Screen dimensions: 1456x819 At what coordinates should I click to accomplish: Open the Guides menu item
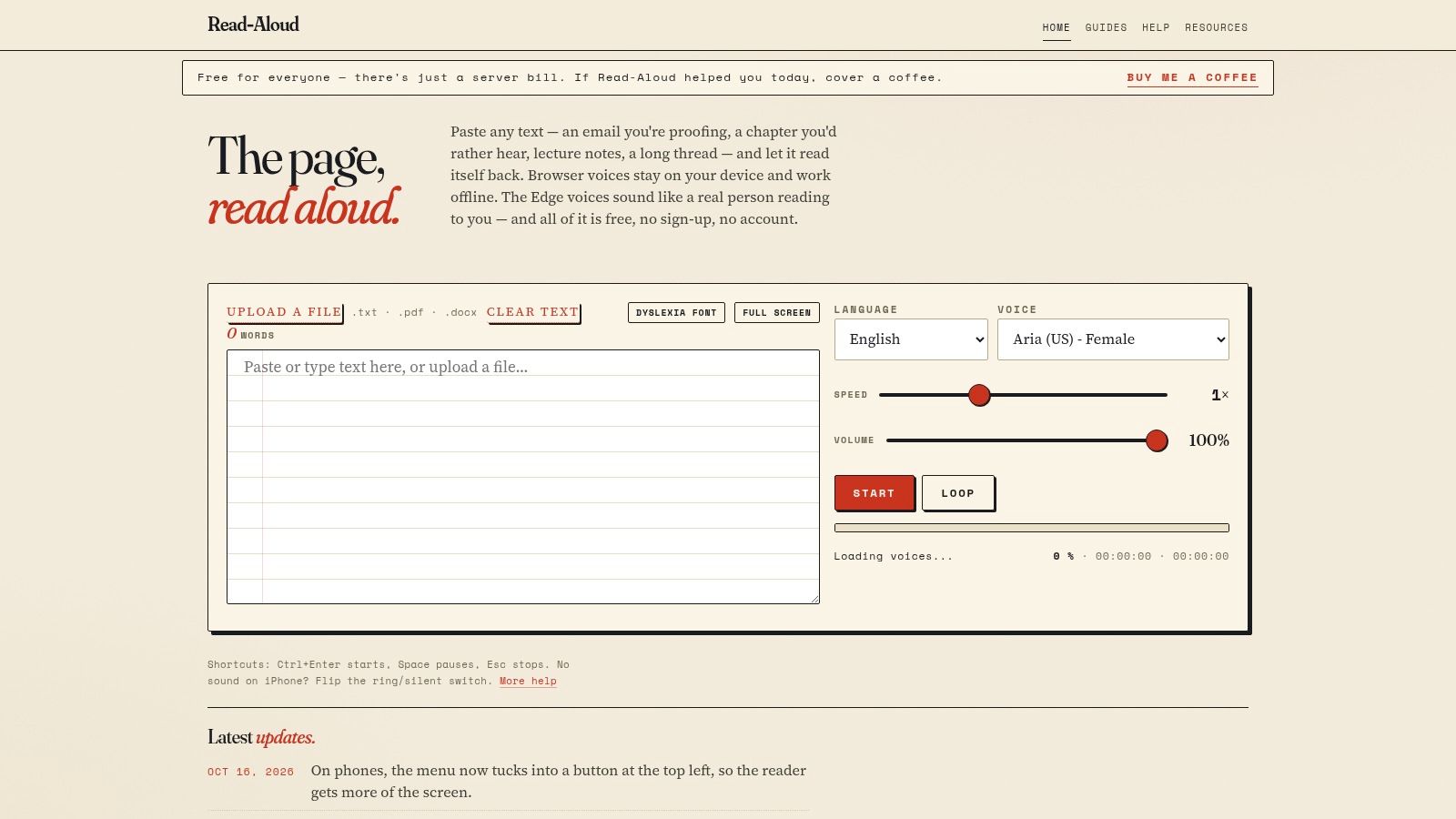tap(1106, 27)
